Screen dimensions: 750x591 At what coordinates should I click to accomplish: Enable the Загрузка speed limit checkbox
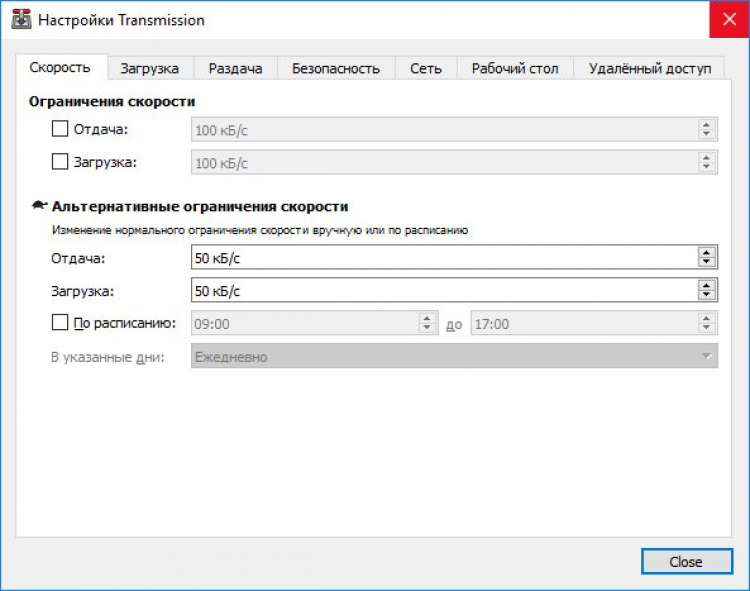point(60,162)
